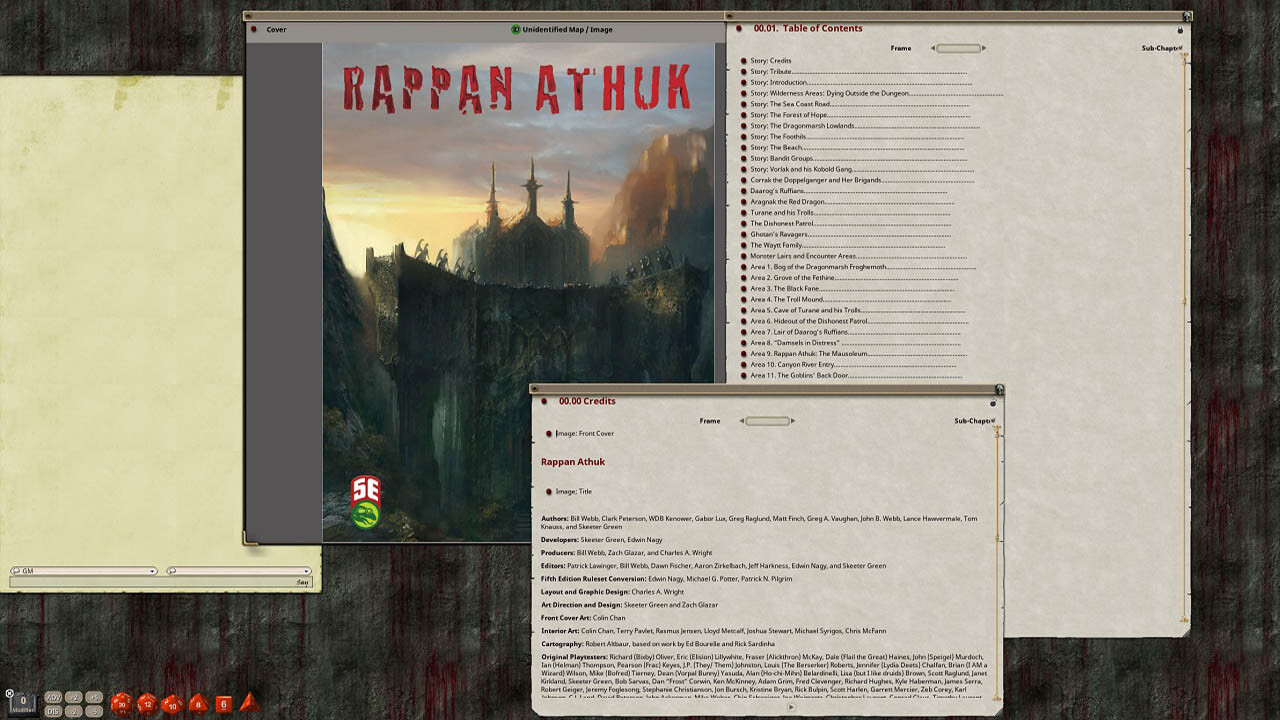The width and height of the screenshot is (1280, 720).
Task: Roll the d10 die
Action: [x=172, y=704]
